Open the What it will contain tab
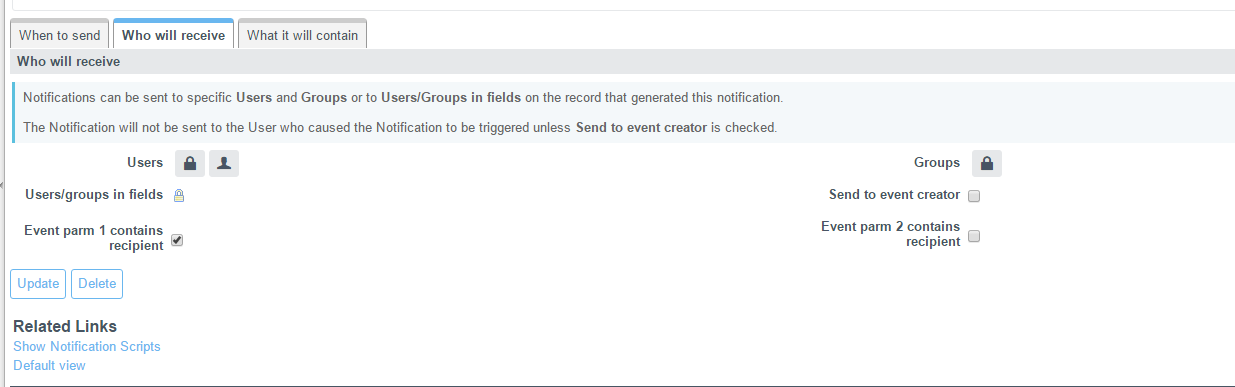Screen dimensions: 1235x387 coord(303,35)
